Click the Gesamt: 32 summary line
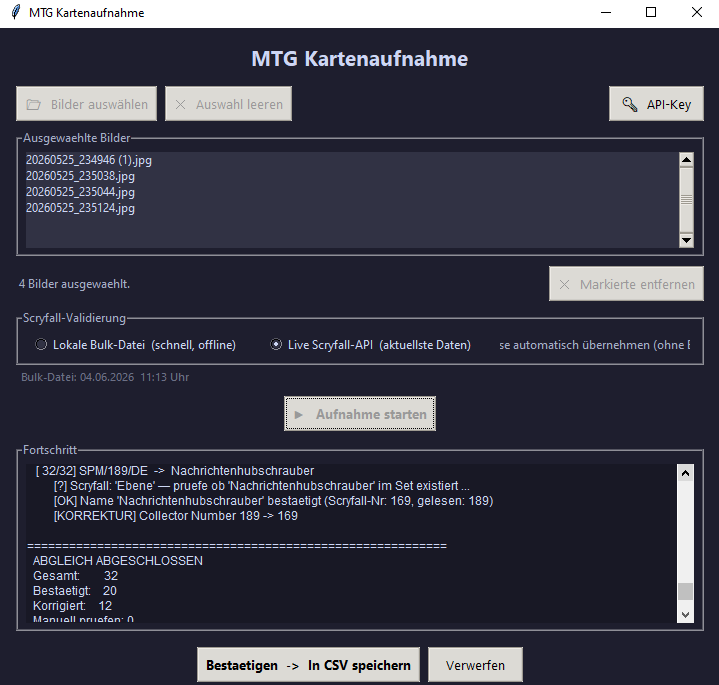 pos(76,575)
